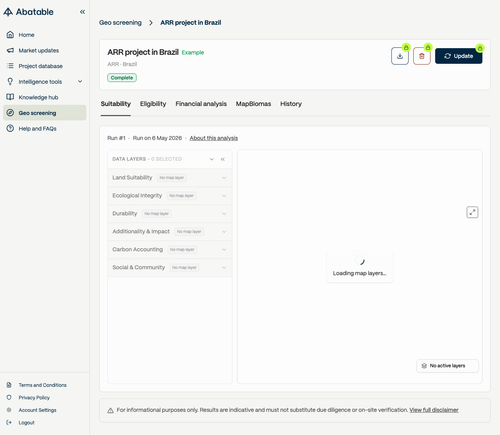500x435 pixels.
Task: Click the download report icon button
Action: click(400, 56)
